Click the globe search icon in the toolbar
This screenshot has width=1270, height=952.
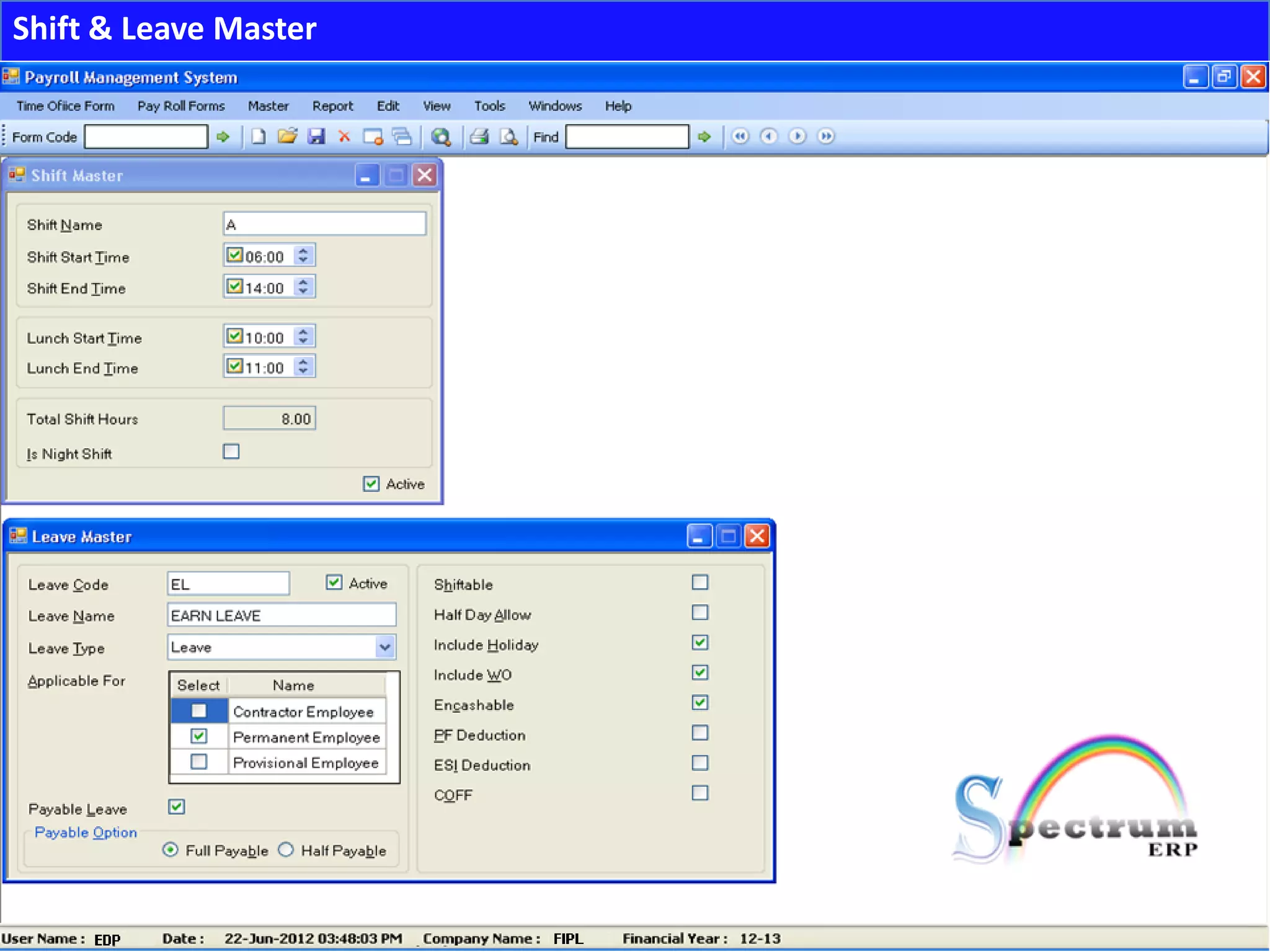[x=441, y=136]
